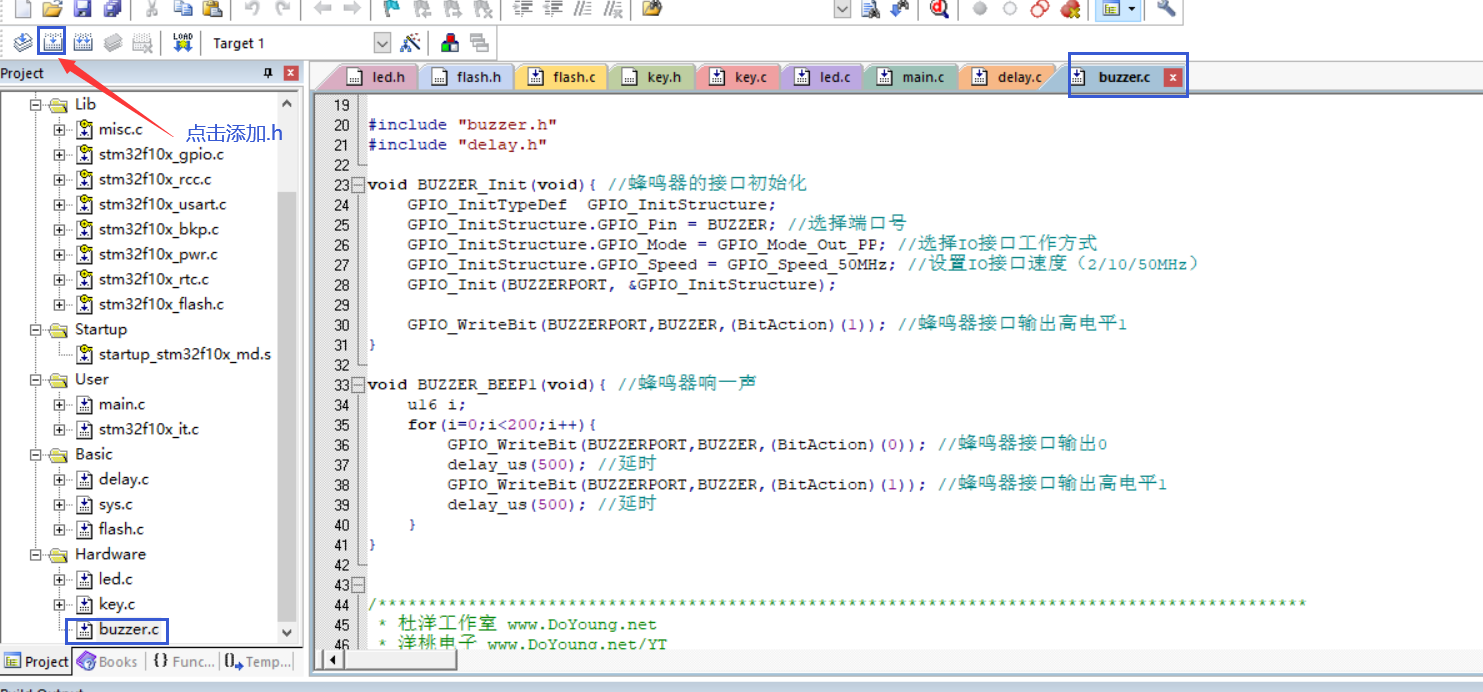
Task: Click the clear all bookmarks icon
Action: click(x=483, y=9)
